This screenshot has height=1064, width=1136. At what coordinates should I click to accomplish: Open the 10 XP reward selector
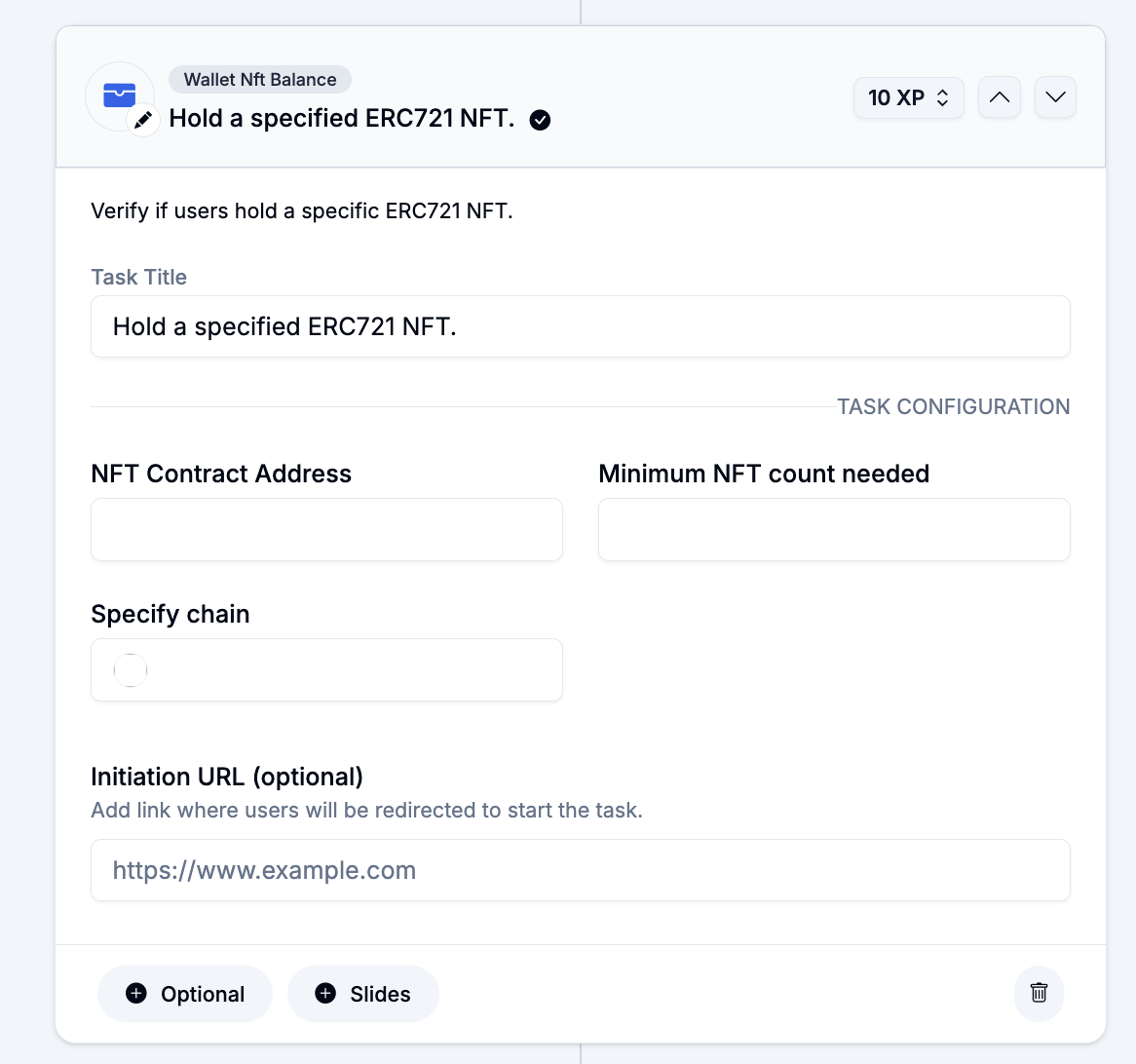coord(908,97)
